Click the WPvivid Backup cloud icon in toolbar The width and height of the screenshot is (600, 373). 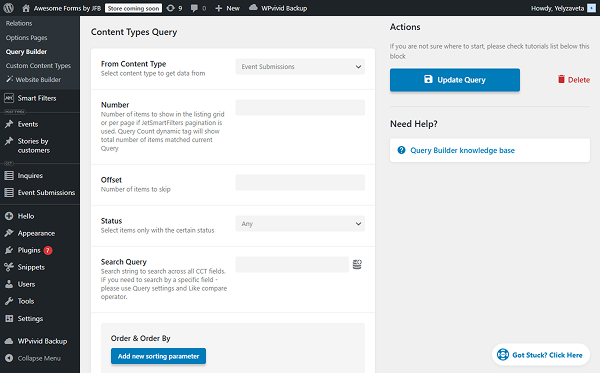(253, 8)
